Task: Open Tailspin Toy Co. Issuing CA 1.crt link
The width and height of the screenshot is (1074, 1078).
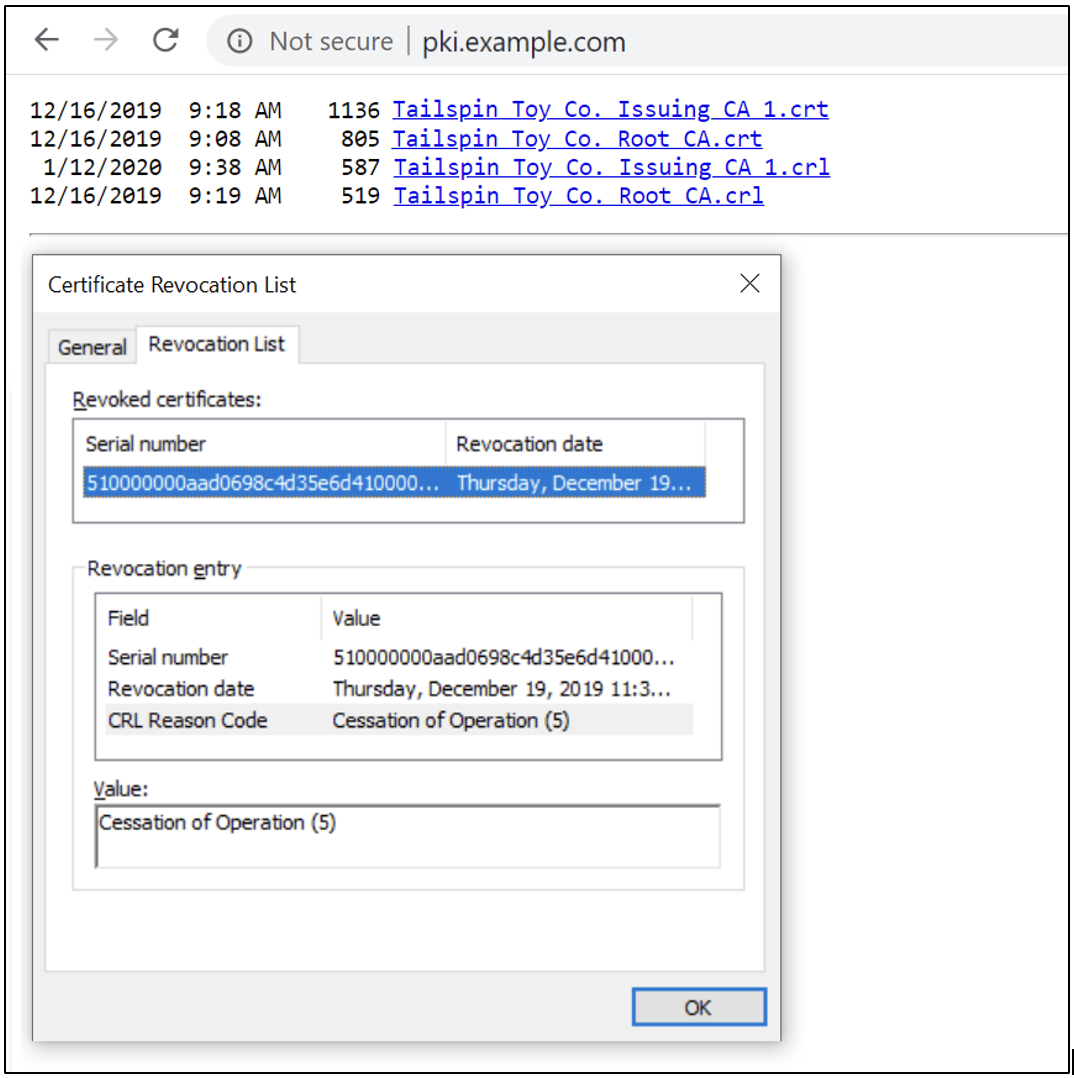Action: (x=611, y=109)
